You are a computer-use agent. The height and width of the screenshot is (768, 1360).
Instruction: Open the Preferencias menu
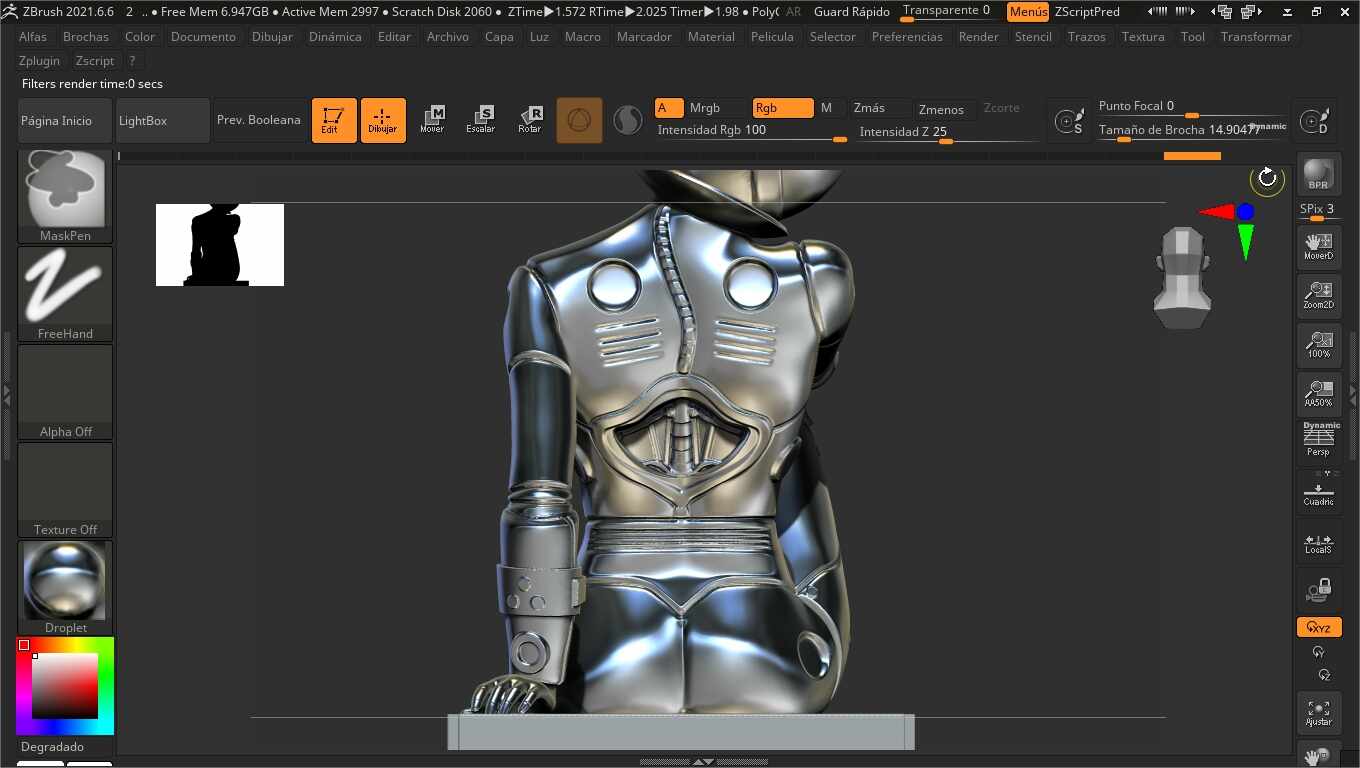[x=907, y=36]
